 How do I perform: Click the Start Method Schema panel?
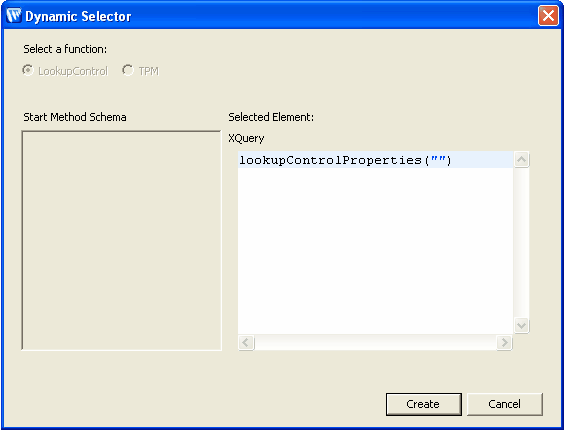[x=122, y=240]
